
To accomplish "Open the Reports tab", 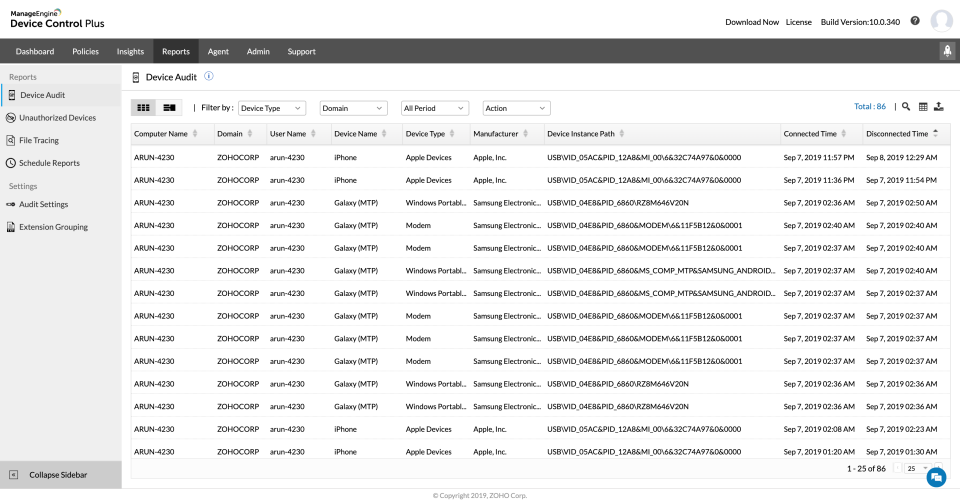I will pos(176,51).
